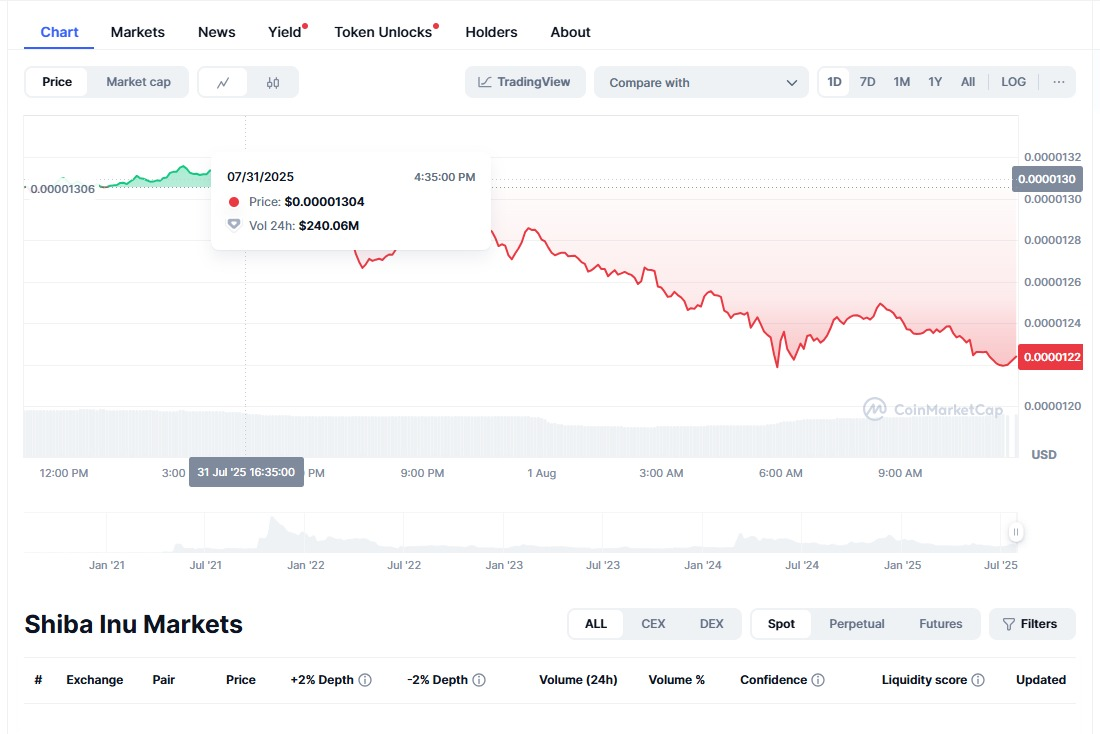Set chart range to All
This screenshot has height=734, width=1100.
click(968, 82)
